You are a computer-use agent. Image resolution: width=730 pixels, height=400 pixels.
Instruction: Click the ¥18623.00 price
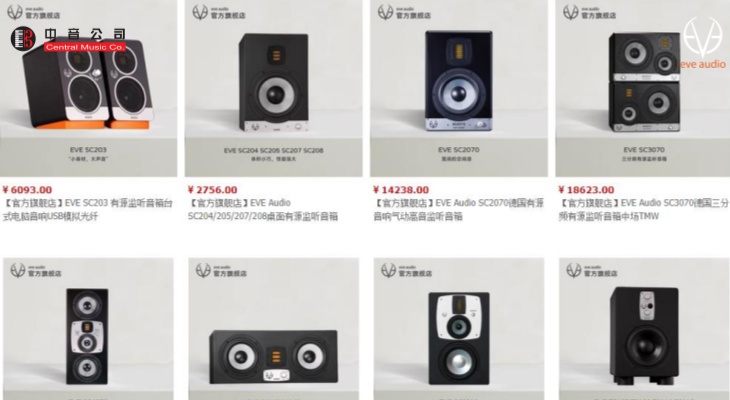(x=586, y=190)
